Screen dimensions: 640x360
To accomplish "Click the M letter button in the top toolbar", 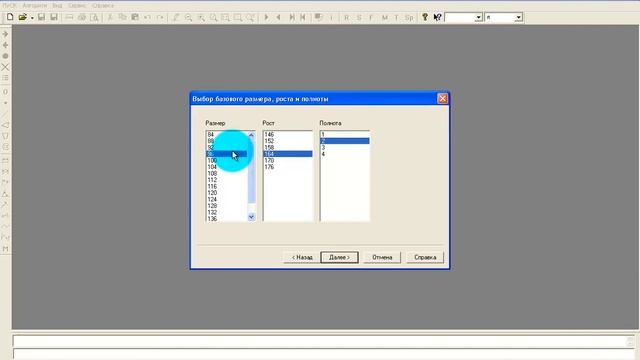I will click(x=384, y=18).
